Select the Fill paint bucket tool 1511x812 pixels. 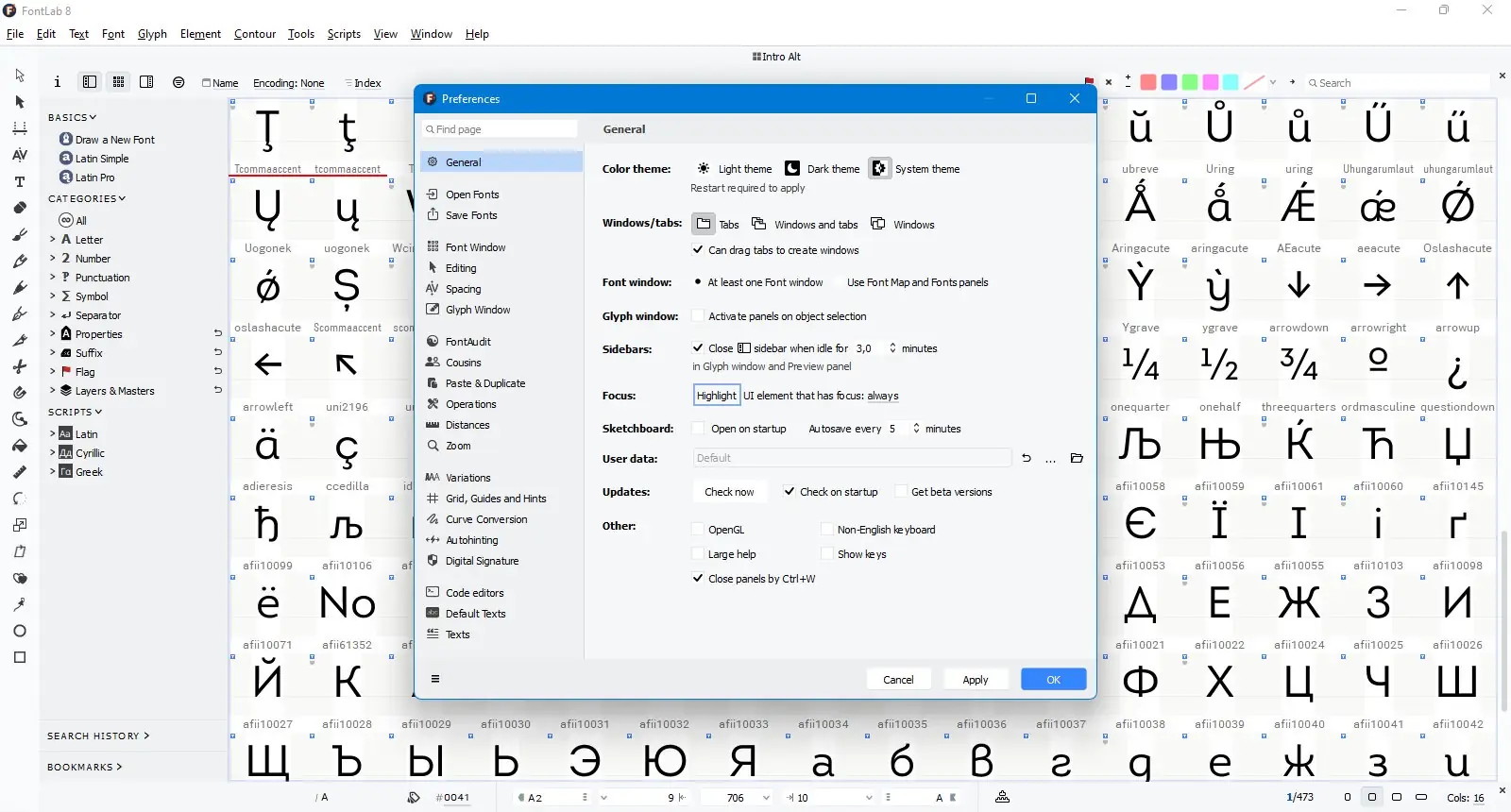[20, 446]
